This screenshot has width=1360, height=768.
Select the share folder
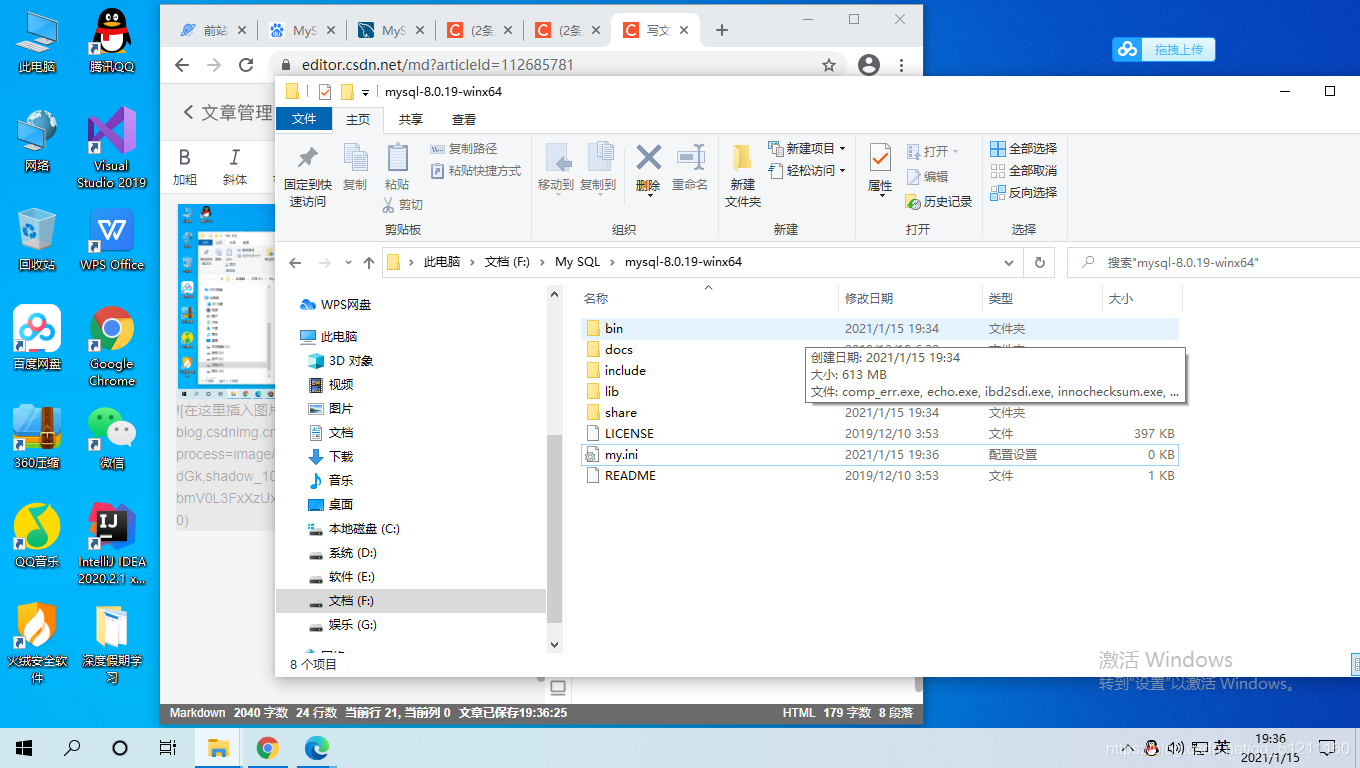[620, 412]
